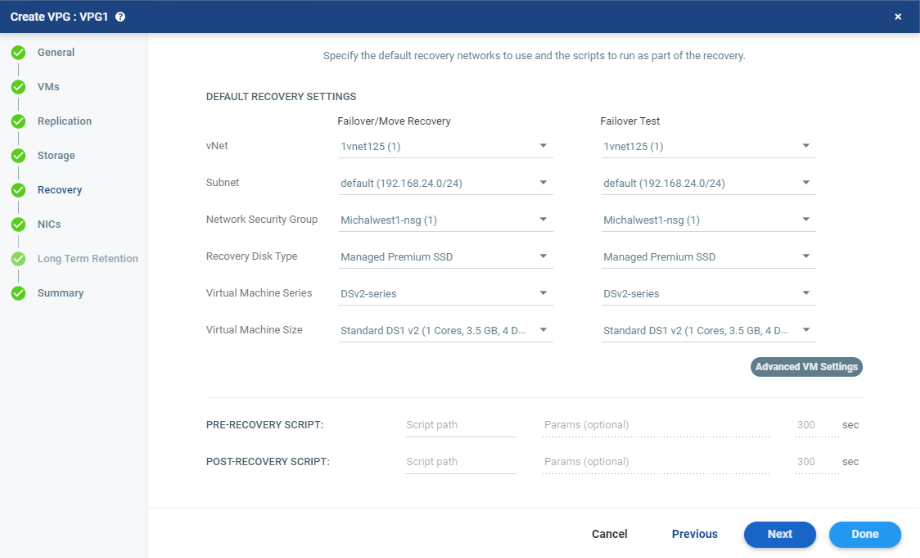
Task: Go to the General step
Action: click(56, 52)
